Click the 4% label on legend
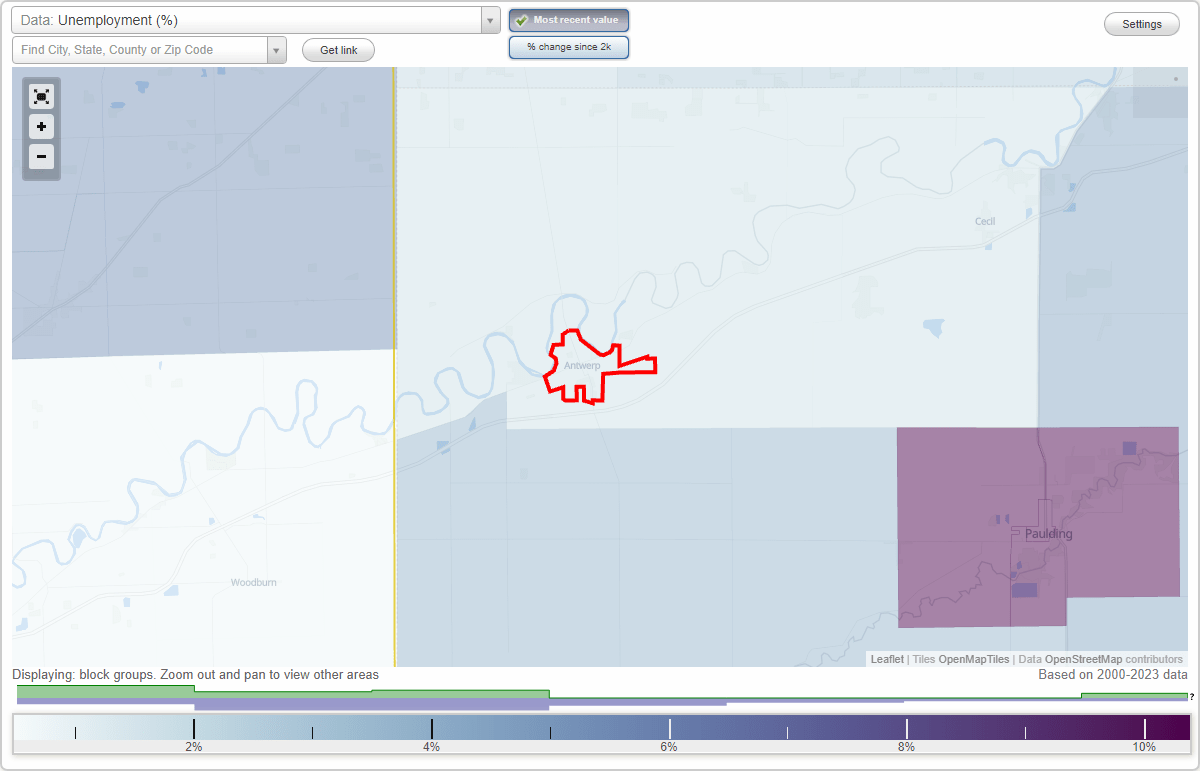This screenshot has height=771, width=1200. click(x=431, y=747)
